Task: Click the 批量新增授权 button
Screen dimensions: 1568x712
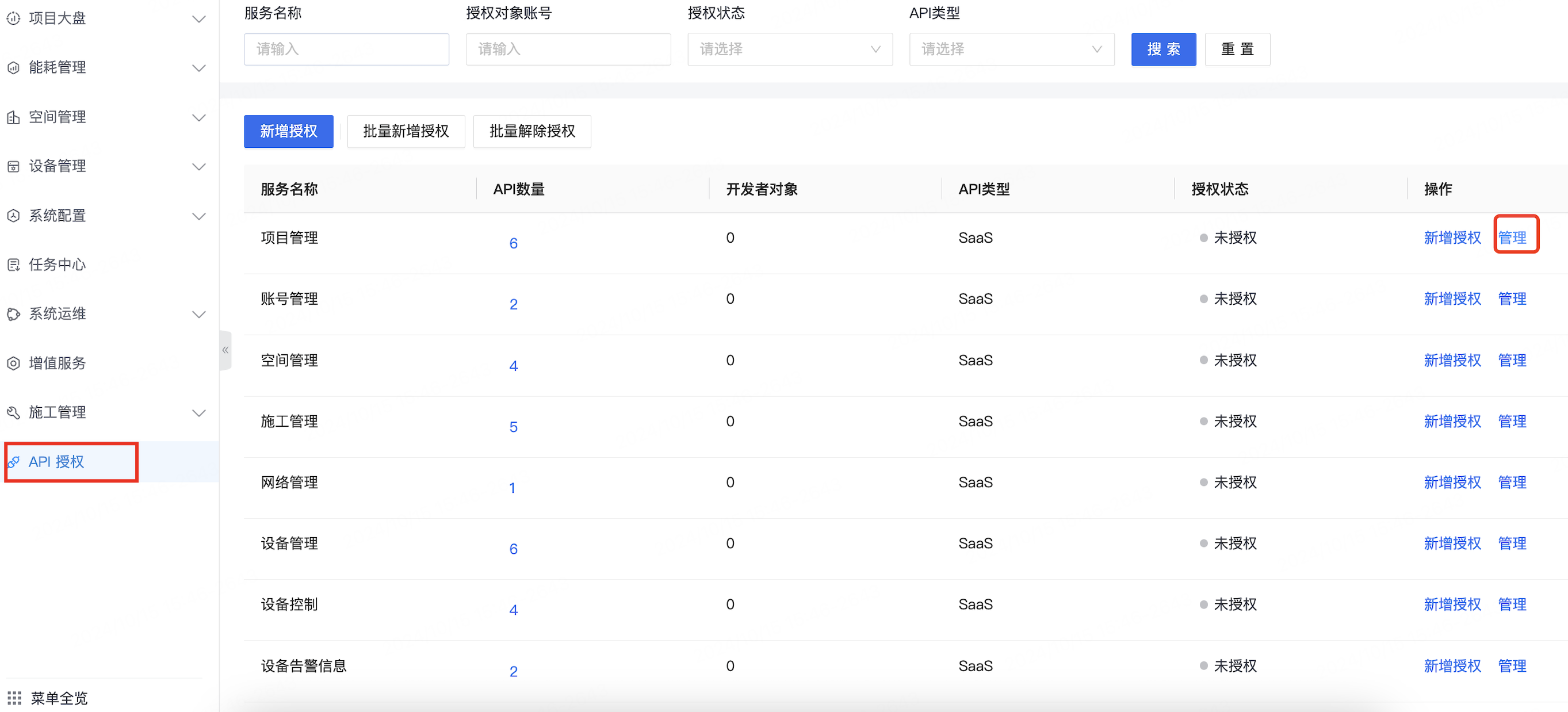Action: click(x=406, y=132)
